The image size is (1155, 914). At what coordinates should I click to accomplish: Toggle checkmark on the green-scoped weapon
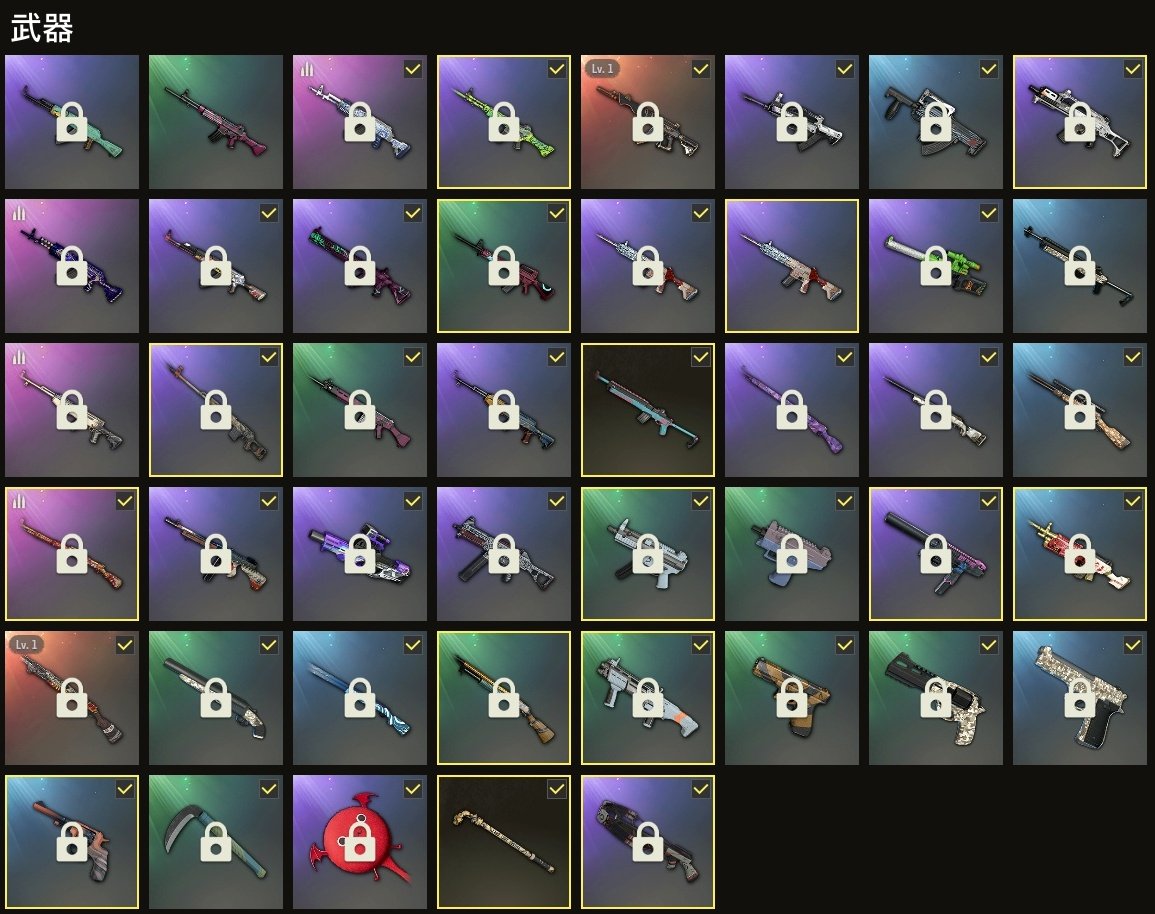989,213
